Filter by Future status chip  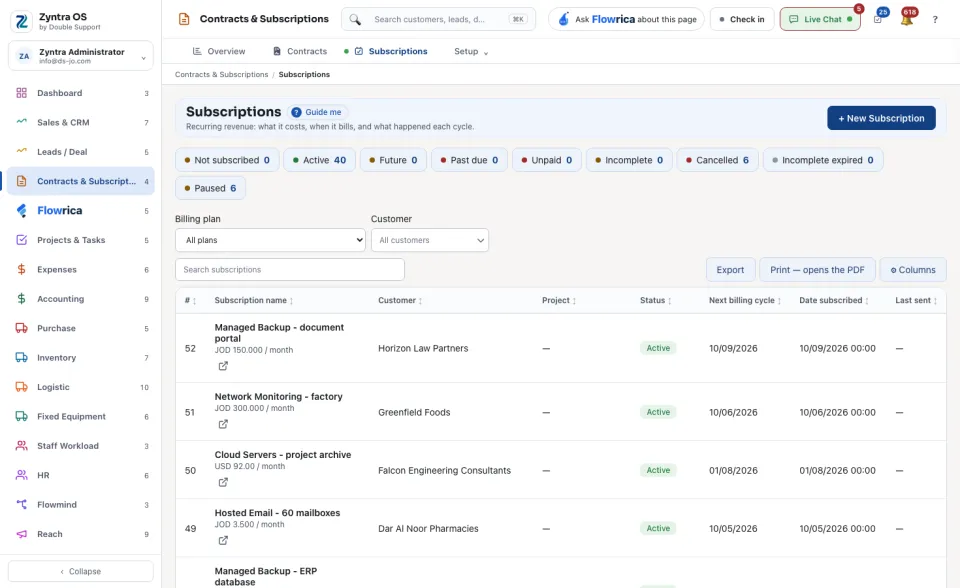[x=393, y=160]
